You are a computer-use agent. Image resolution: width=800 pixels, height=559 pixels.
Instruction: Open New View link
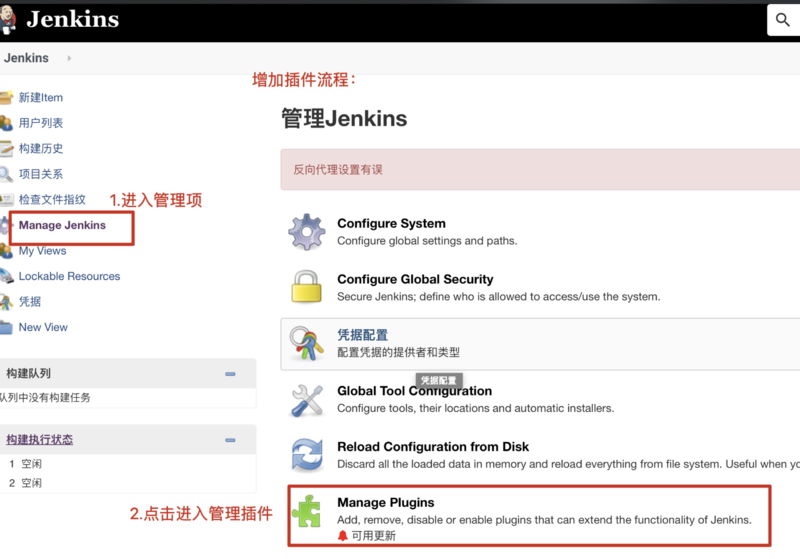point(43,327)
